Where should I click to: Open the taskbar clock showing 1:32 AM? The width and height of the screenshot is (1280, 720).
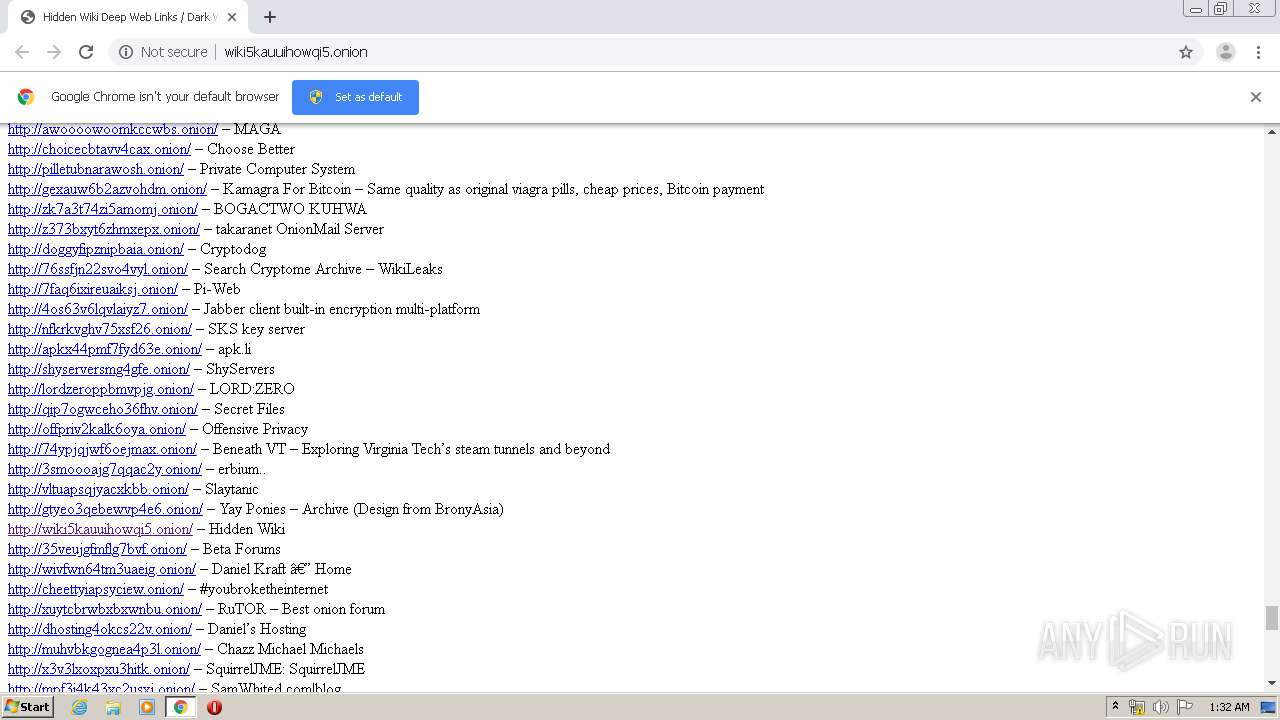click(x=1229, y=707)
